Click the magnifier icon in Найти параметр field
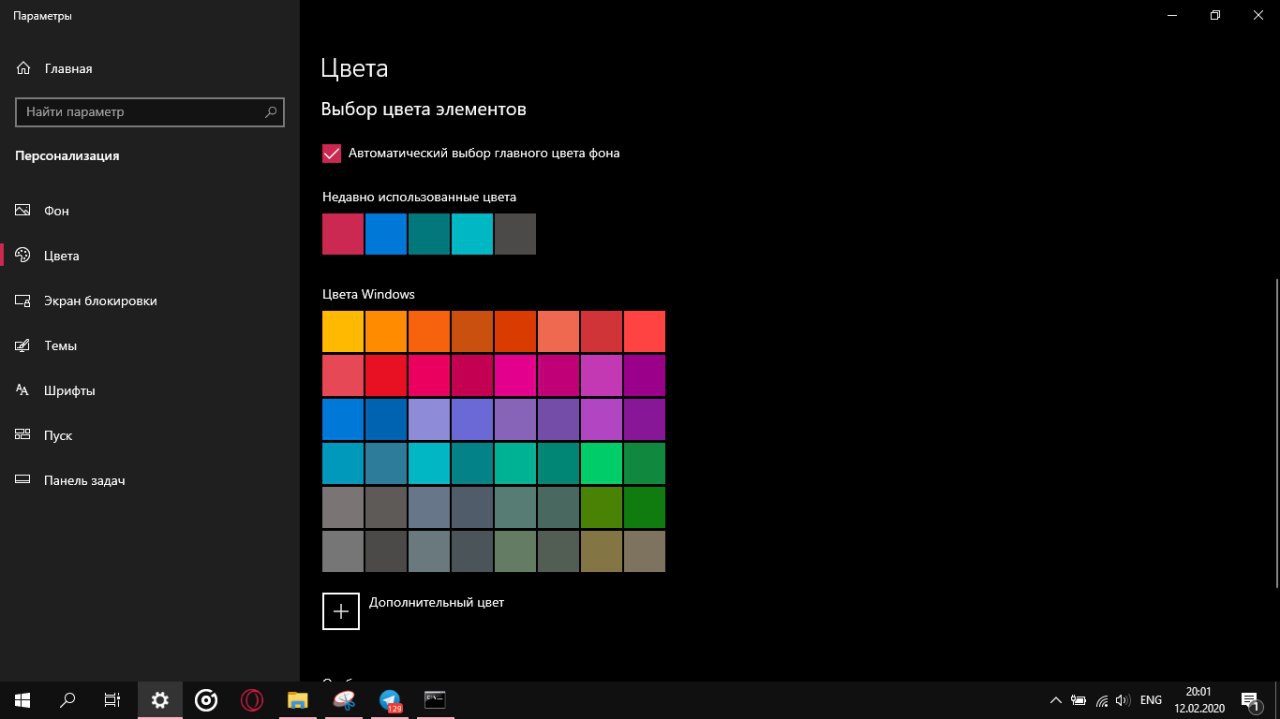Image resolution: width=1280 pixels, height=719 pixels. coord(271,112)
